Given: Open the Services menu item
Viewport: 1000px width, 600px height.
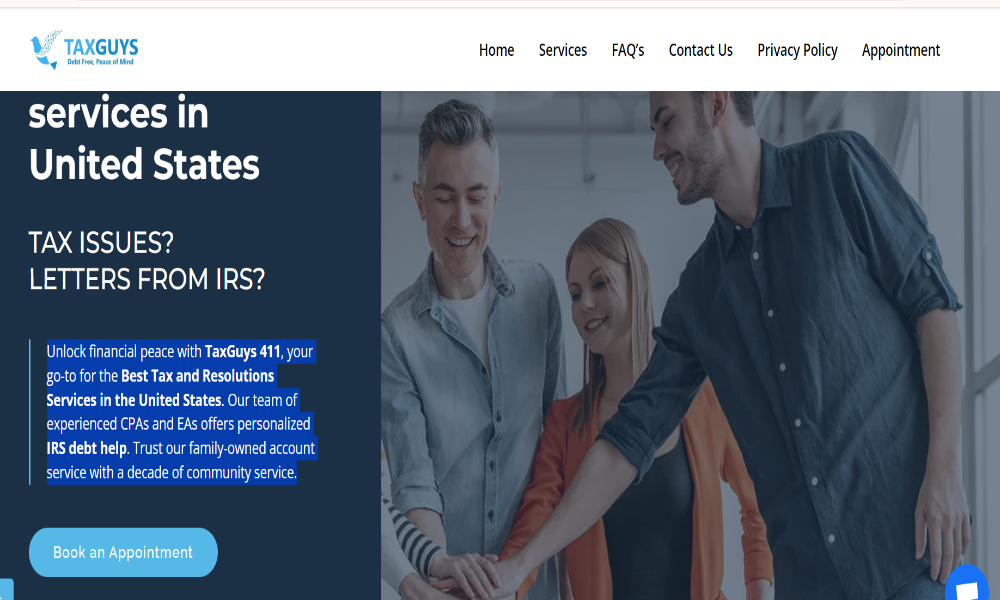Looking at the screenshot, I should (562, 50).
